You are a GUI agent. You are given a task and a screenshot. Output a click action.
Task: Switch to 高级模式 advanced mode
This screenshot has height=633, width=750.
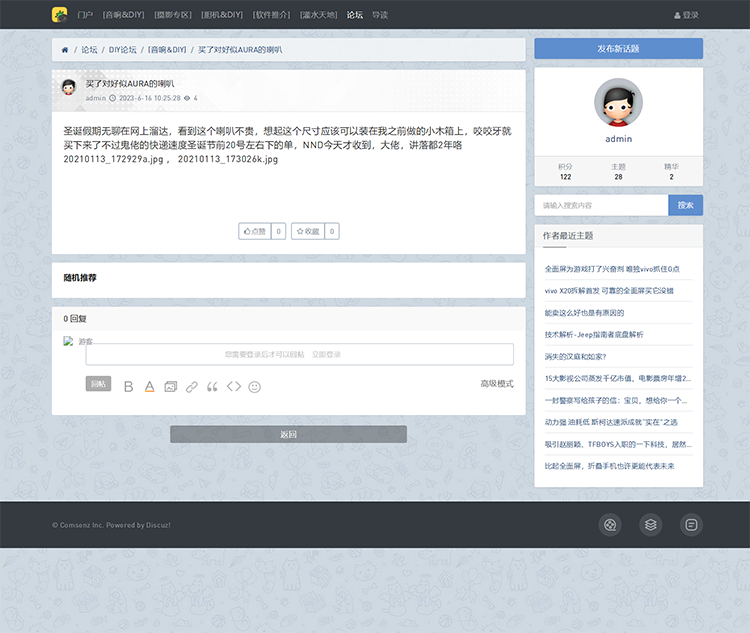[497, 384]
